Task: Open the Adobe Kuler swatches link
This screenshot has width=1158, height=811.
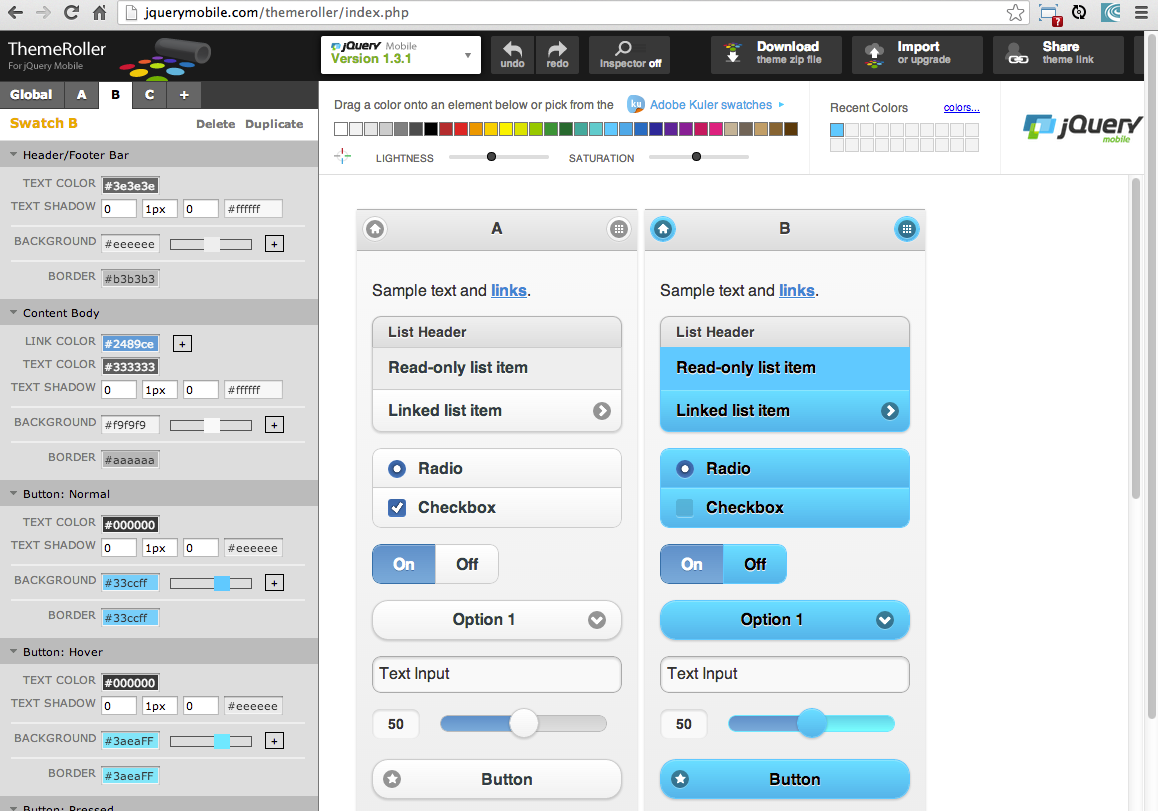Action: pyautogui.click(x=710, y=104)
